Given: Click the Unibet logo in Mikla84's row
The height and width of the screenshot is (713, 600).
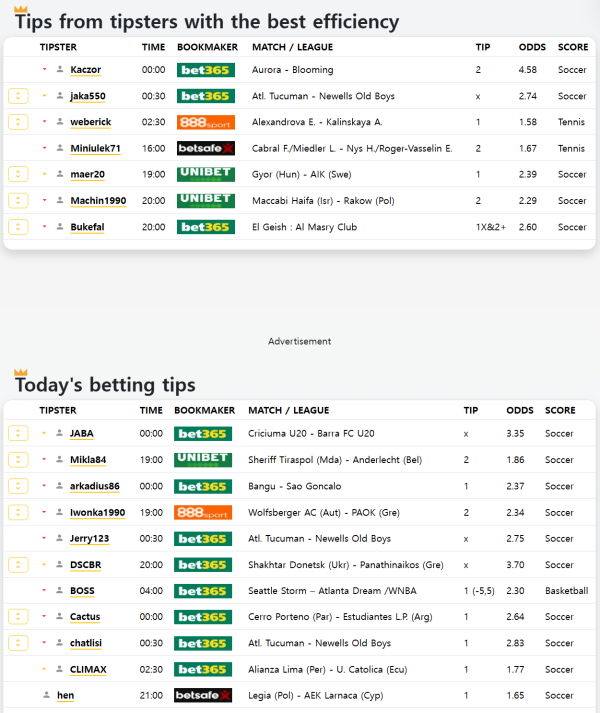Looking at the screenshot, I should coord(203,460).
